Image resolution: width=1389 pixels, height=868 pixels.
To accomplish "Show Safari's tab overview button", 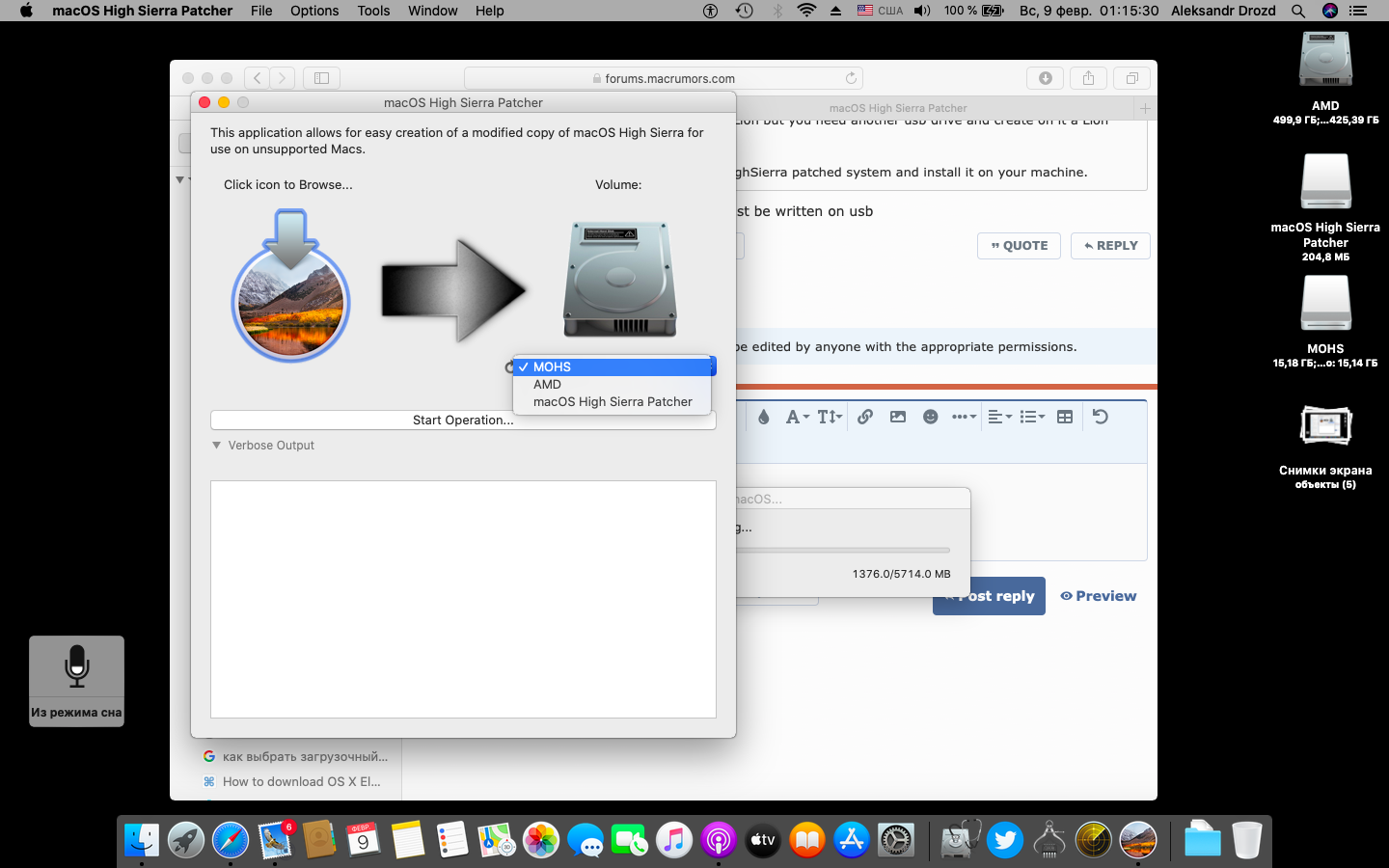I will tap(1131, 78).
